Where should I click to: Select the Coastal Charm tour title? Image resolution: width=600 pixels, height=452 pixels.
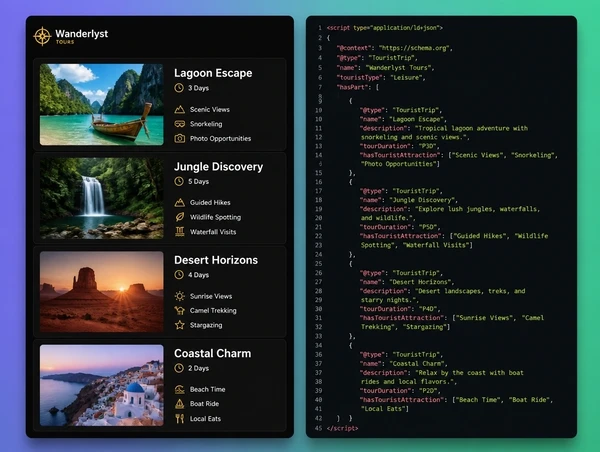point(213,354)
